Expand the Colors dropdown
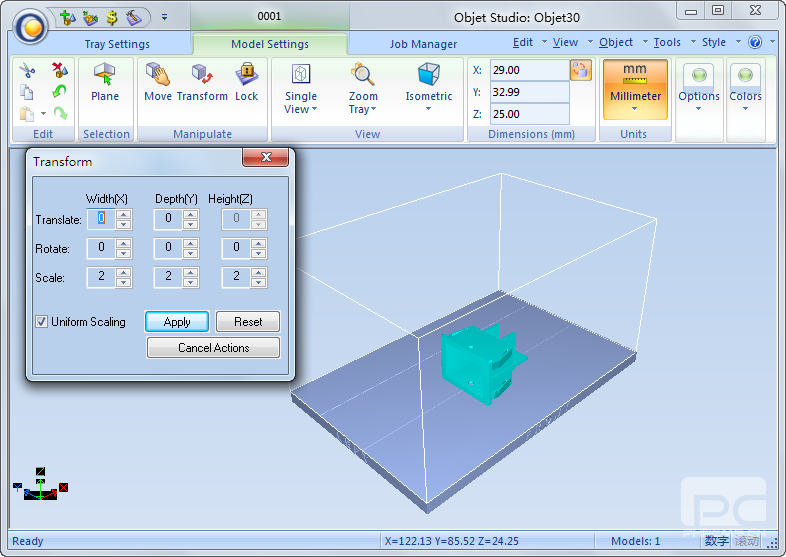The width and height of the screenshot is (786, 557). (745, 88)
